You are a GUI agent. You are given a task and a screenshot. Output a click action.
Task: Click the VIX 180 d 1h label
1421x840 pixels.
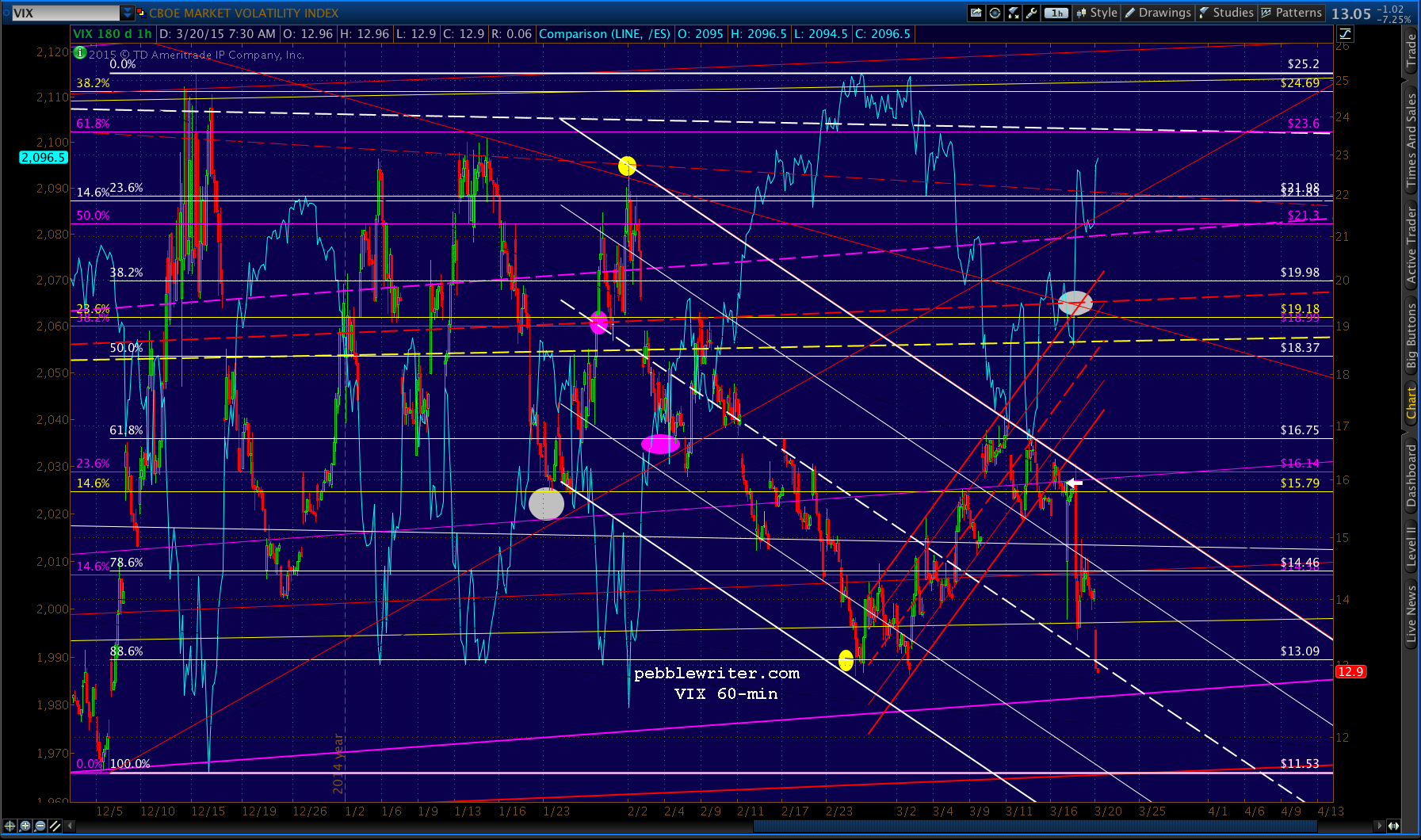click(x=113, y=34)
